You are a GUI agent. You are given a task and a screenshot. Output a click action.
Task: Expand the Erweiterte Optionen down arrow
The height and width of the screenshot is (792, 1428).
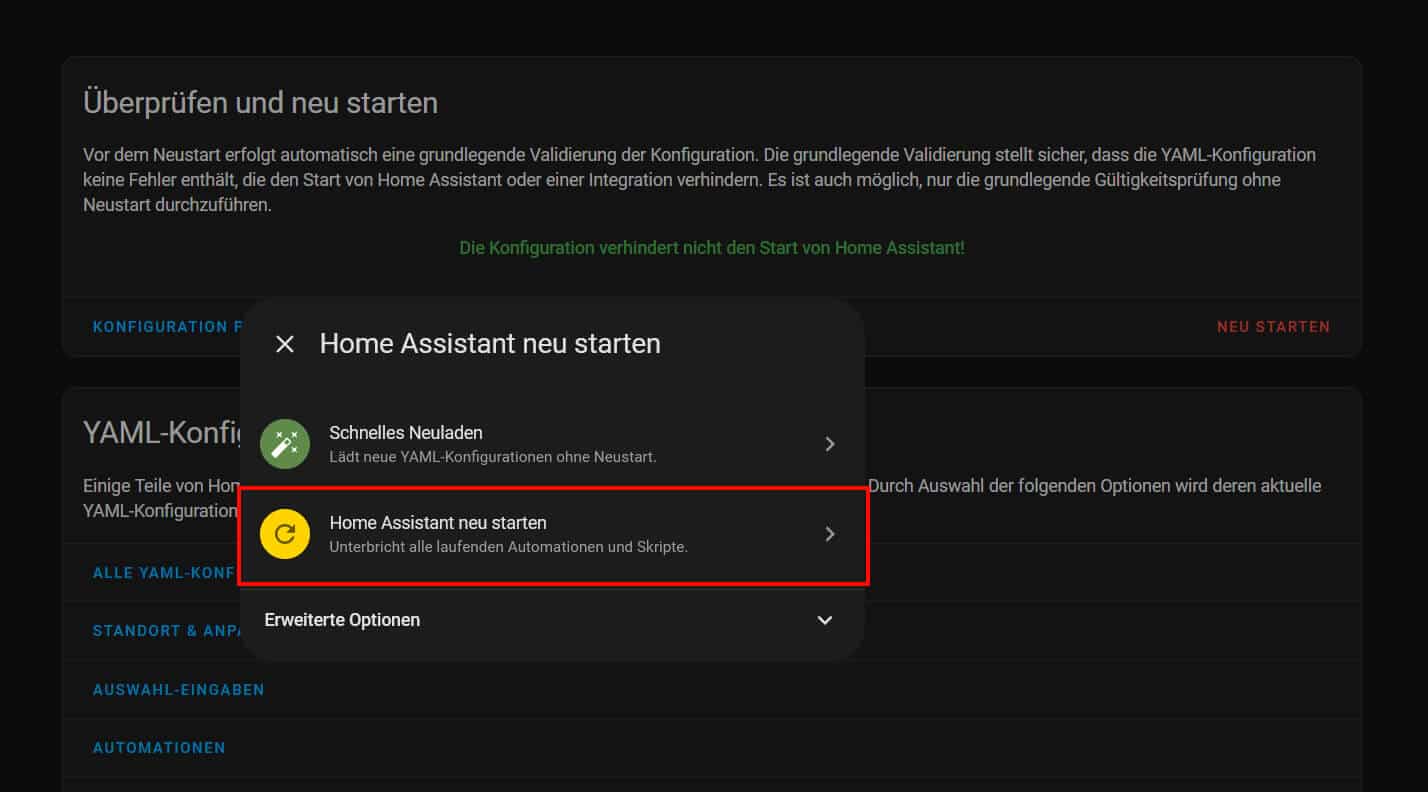click(825, 620)
